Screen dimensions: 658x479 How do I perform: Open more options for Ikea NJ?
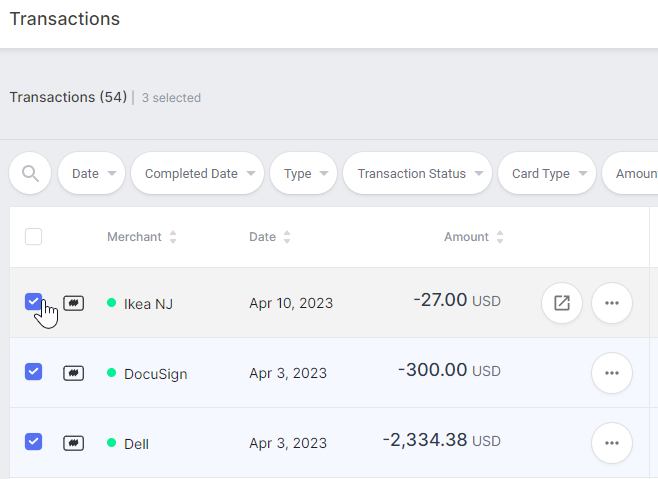coord(612,303)
